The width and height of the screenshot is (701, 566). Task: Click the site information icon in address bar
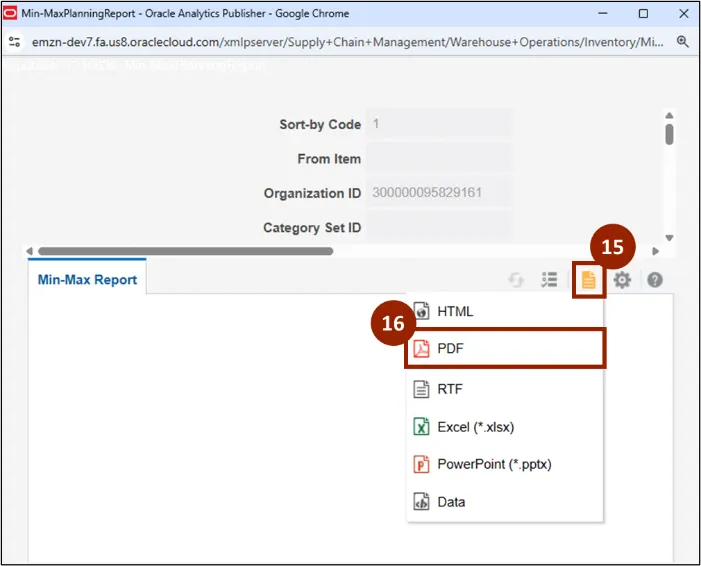pos(16,42)
